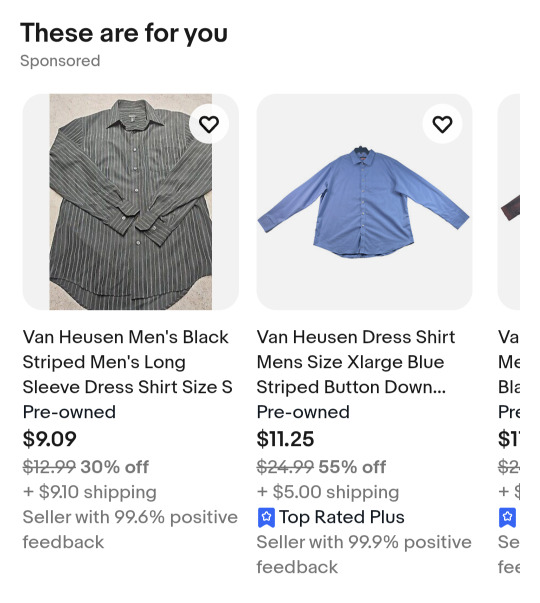Click the $9.09 price
The image size is (540, 603).
pos(50,439)
